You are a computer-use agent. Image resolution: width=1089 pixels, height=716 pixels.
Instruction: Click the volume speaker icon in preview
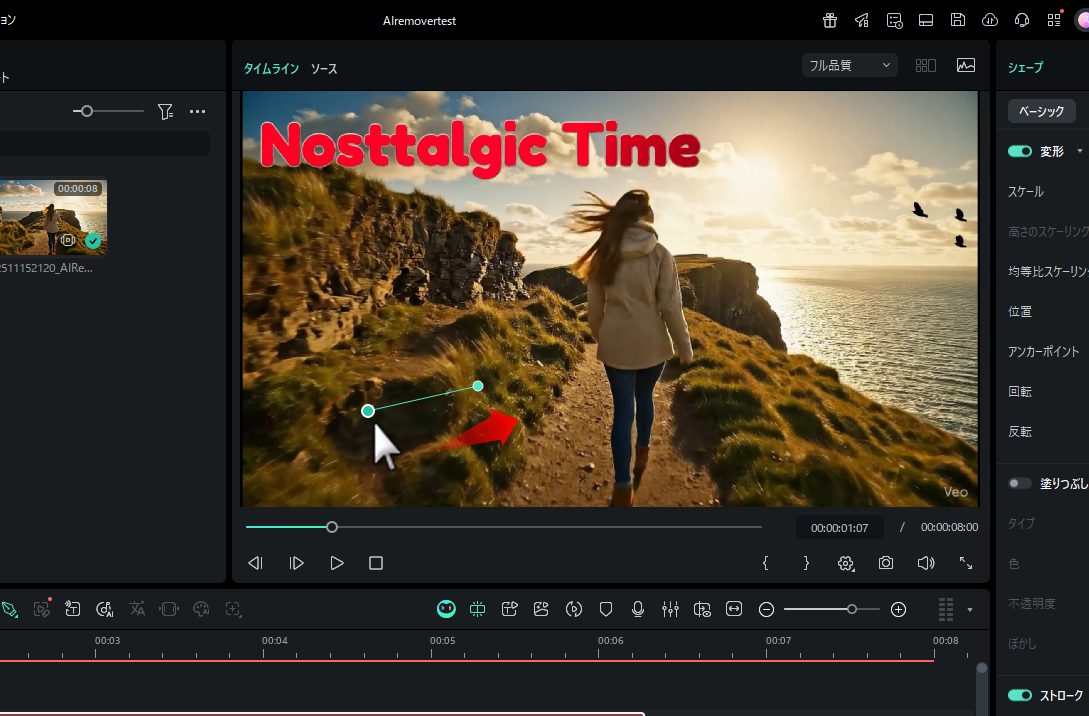925,563
